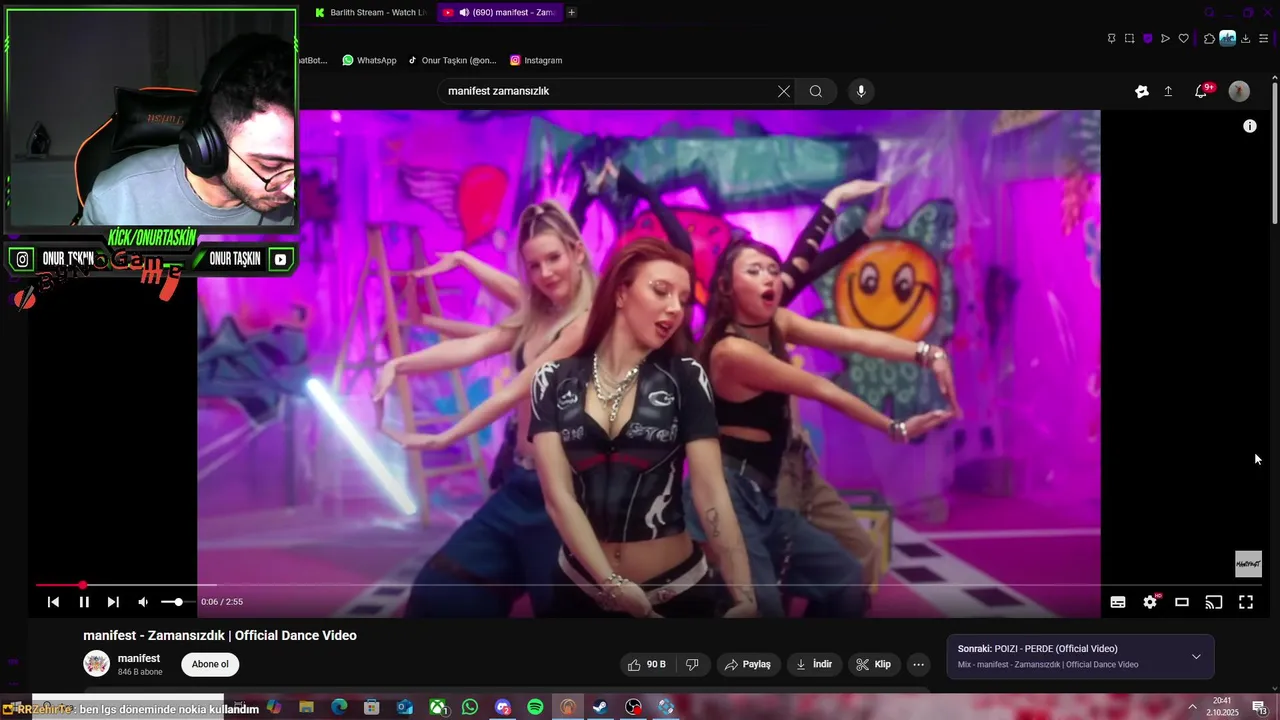The height and width of the screenshot is (720, 1280).
Task: Open a new browser tab with the plus
Action: point(571,12)
